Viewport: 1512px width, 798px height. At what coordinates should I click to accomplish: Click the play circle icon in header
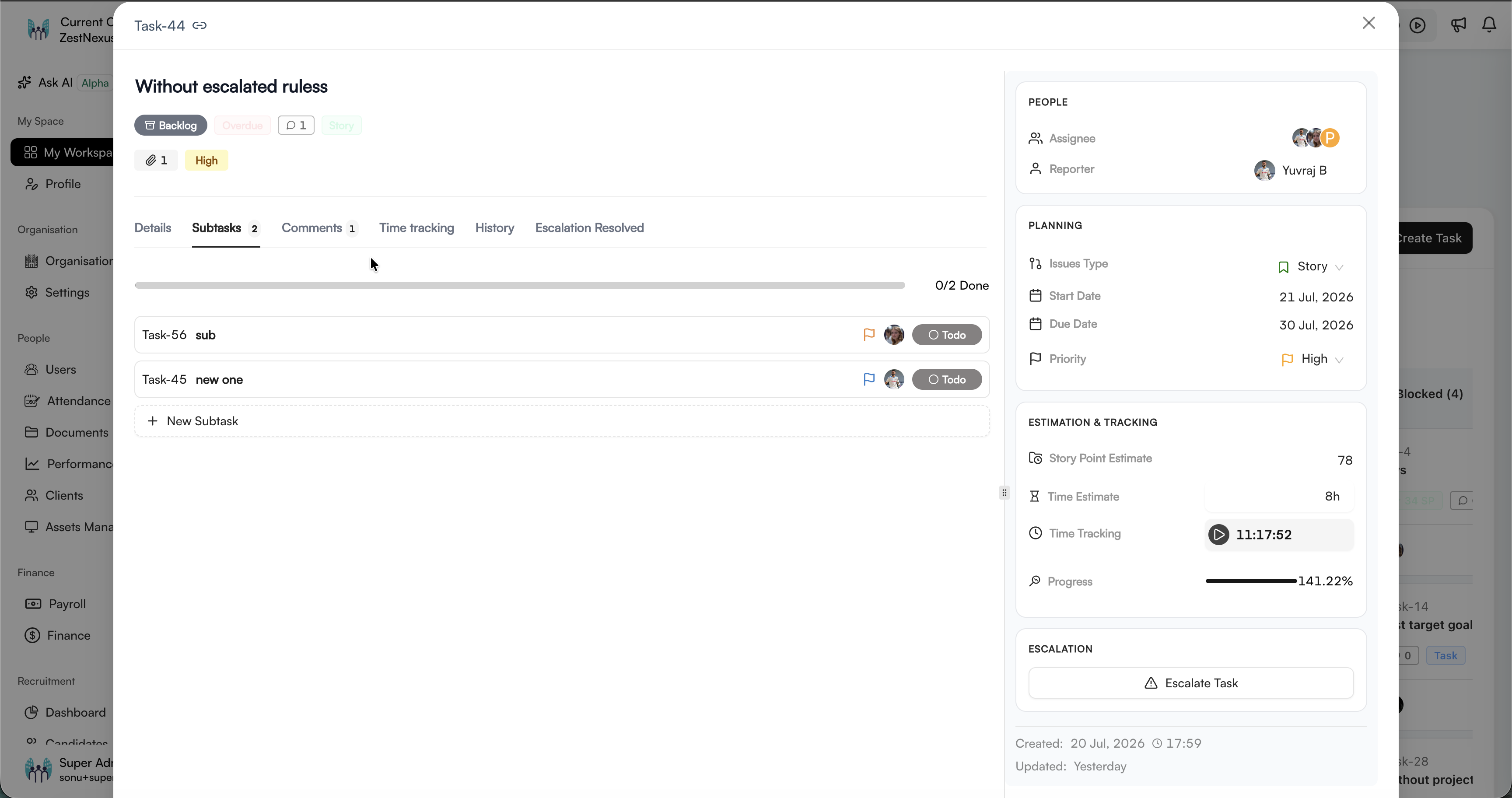pyautogui.click(x=1417, y=25)
